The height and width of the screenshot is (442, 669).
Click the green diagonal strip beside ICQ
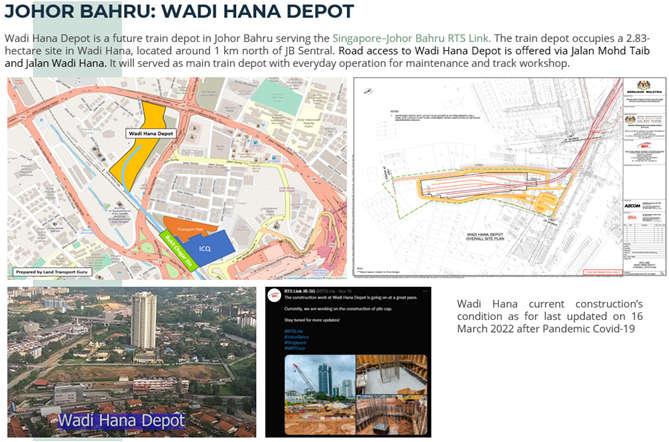pos(179,251)
